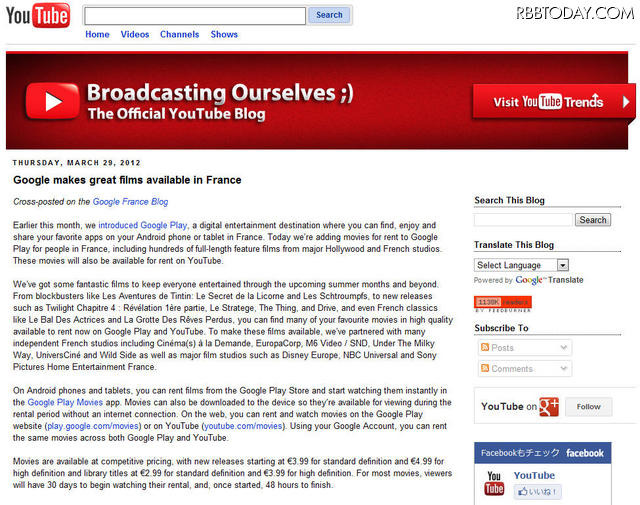This screenshot has height=505, width=640.
Task: Click the RSS feed icon next to Posts
Action: pyautogui.click(x=485, y=347)
